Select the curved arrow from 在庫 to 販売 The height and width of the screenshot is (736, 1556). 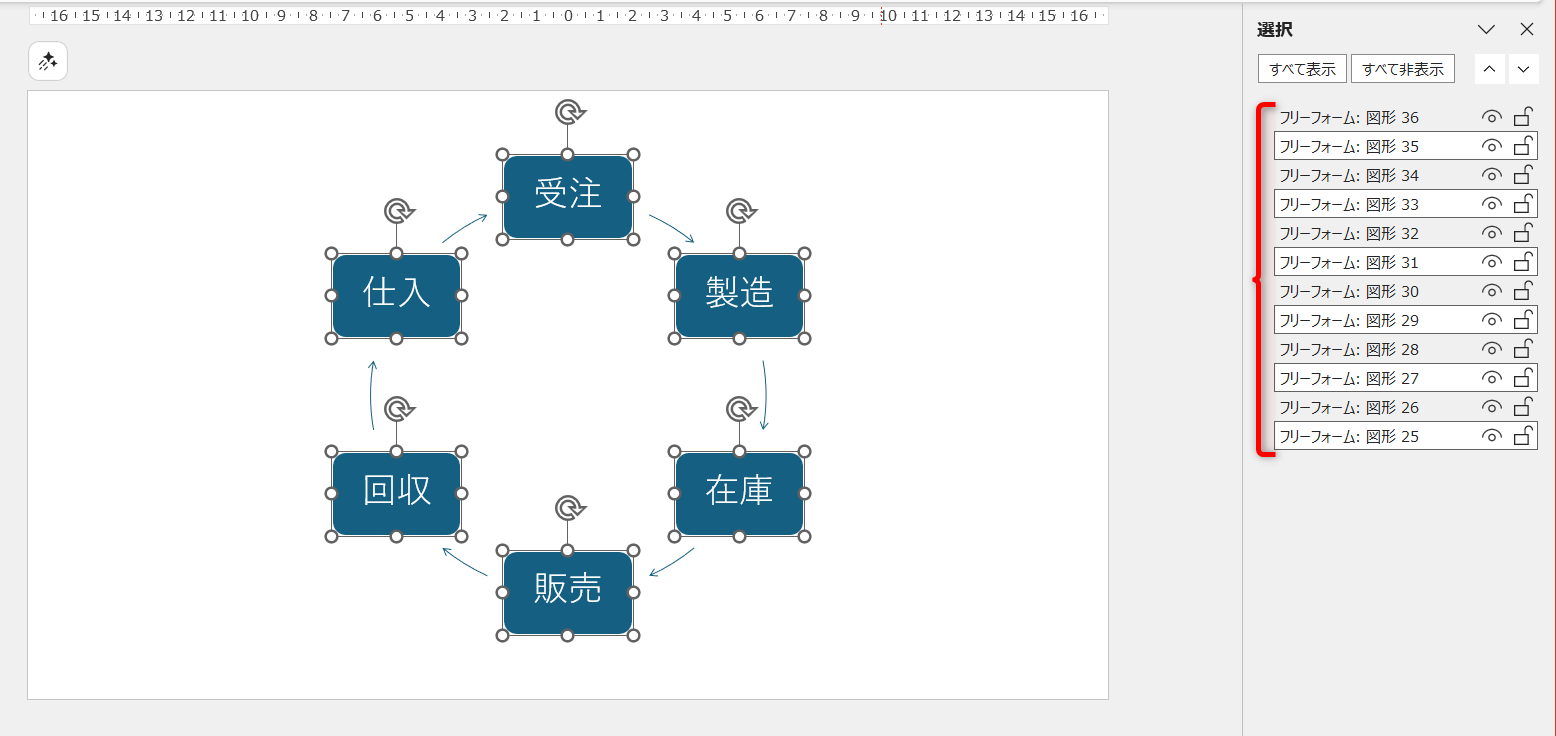tap(672, 562)
